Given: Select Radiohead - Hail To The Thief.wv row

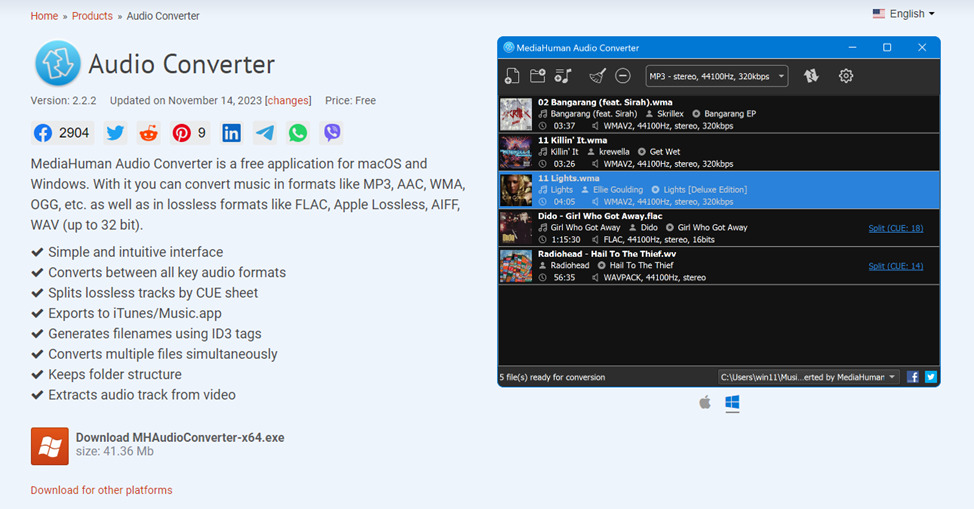Looking at the screenshot, I should click(x=719, y=265).
